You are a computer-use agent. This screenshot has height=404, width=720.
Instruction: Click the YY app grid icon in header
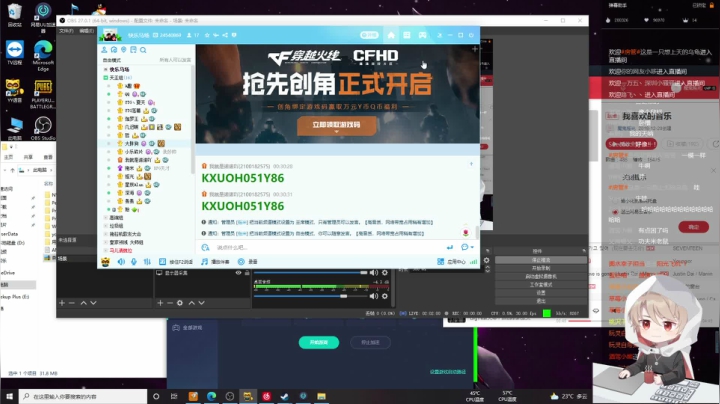(x=406, y=35)
